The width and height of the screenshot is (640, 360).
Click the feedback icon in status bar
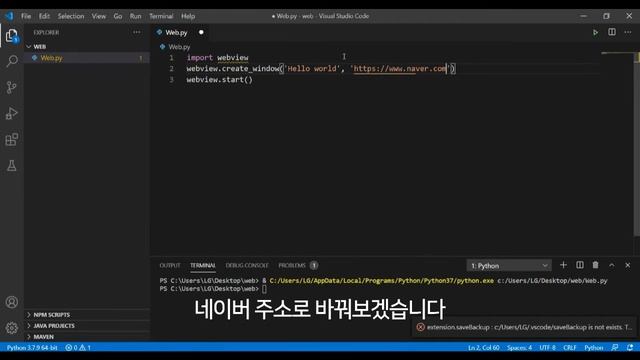tap(615, 347)
